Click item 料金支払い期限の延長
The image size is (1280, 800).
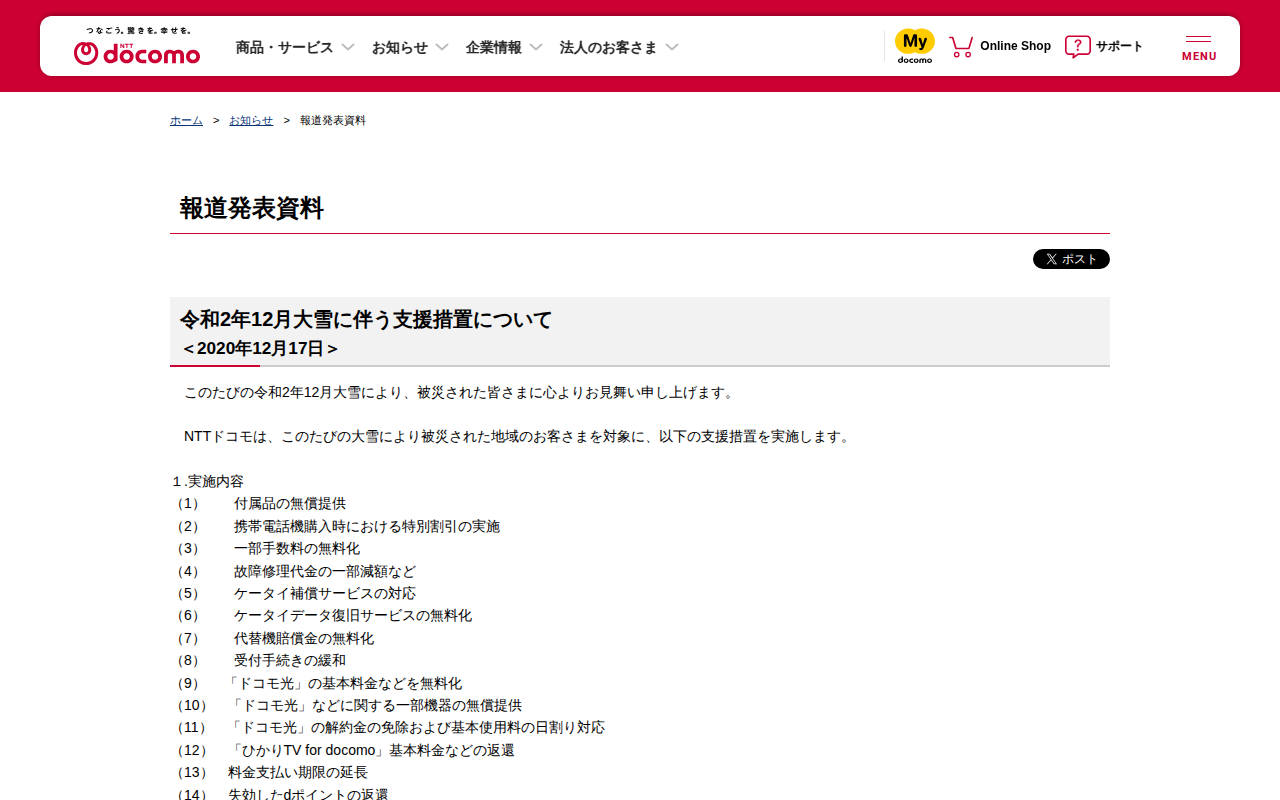pyautogui.click(x=298, y=773)
